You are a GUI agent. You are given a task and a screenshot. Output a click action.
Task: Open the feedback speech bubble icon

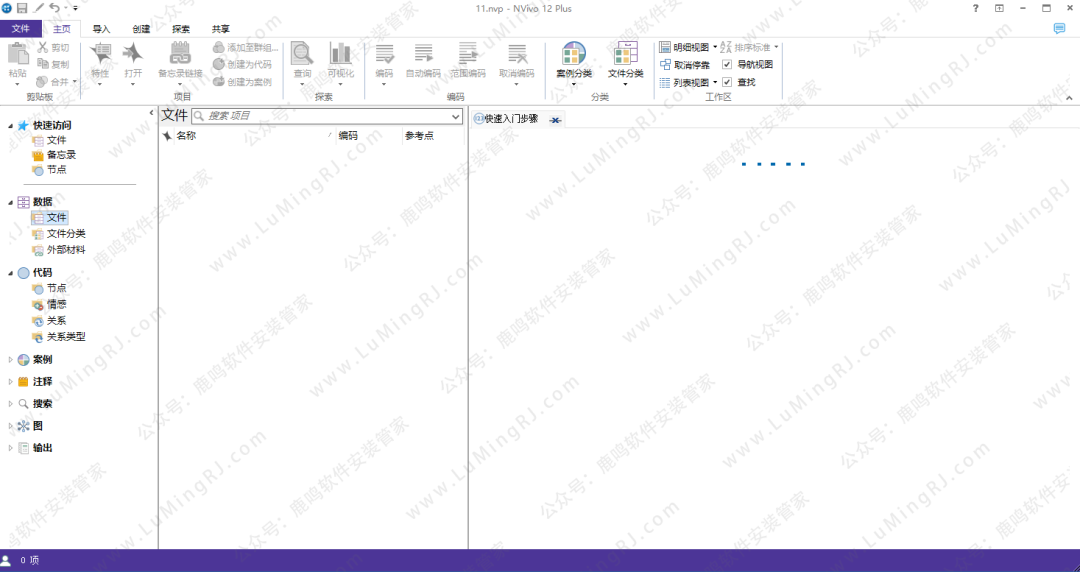(1059, 29)
